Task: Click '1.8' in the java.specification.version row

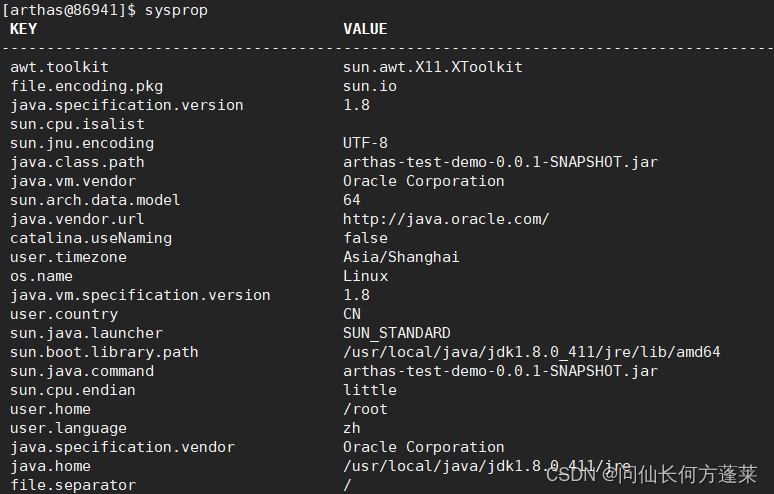Action: pyautogui.click(x=356, y=105)
